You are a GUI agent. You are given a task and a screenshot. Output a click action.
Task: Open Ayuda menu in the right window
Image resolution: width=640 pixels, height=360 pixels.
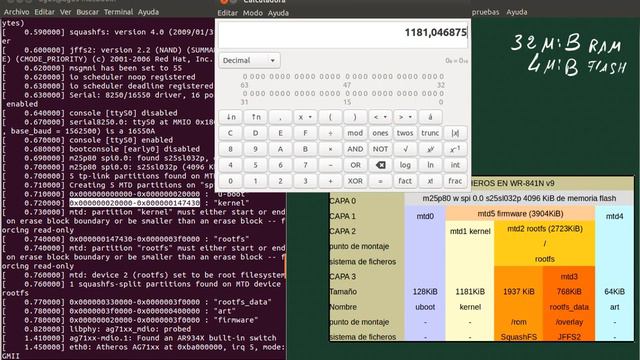tap(517, 12)
